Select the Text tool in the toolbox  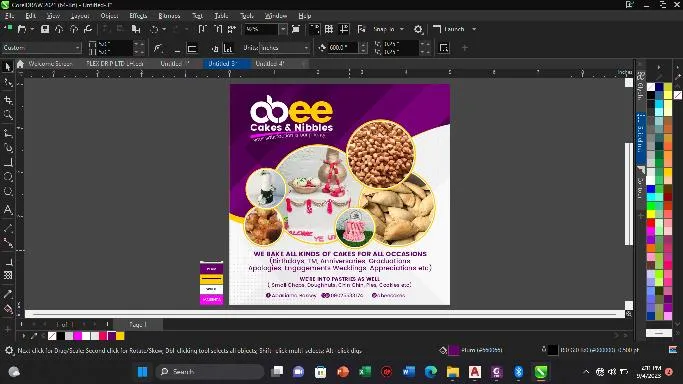(x=8, y=209)
